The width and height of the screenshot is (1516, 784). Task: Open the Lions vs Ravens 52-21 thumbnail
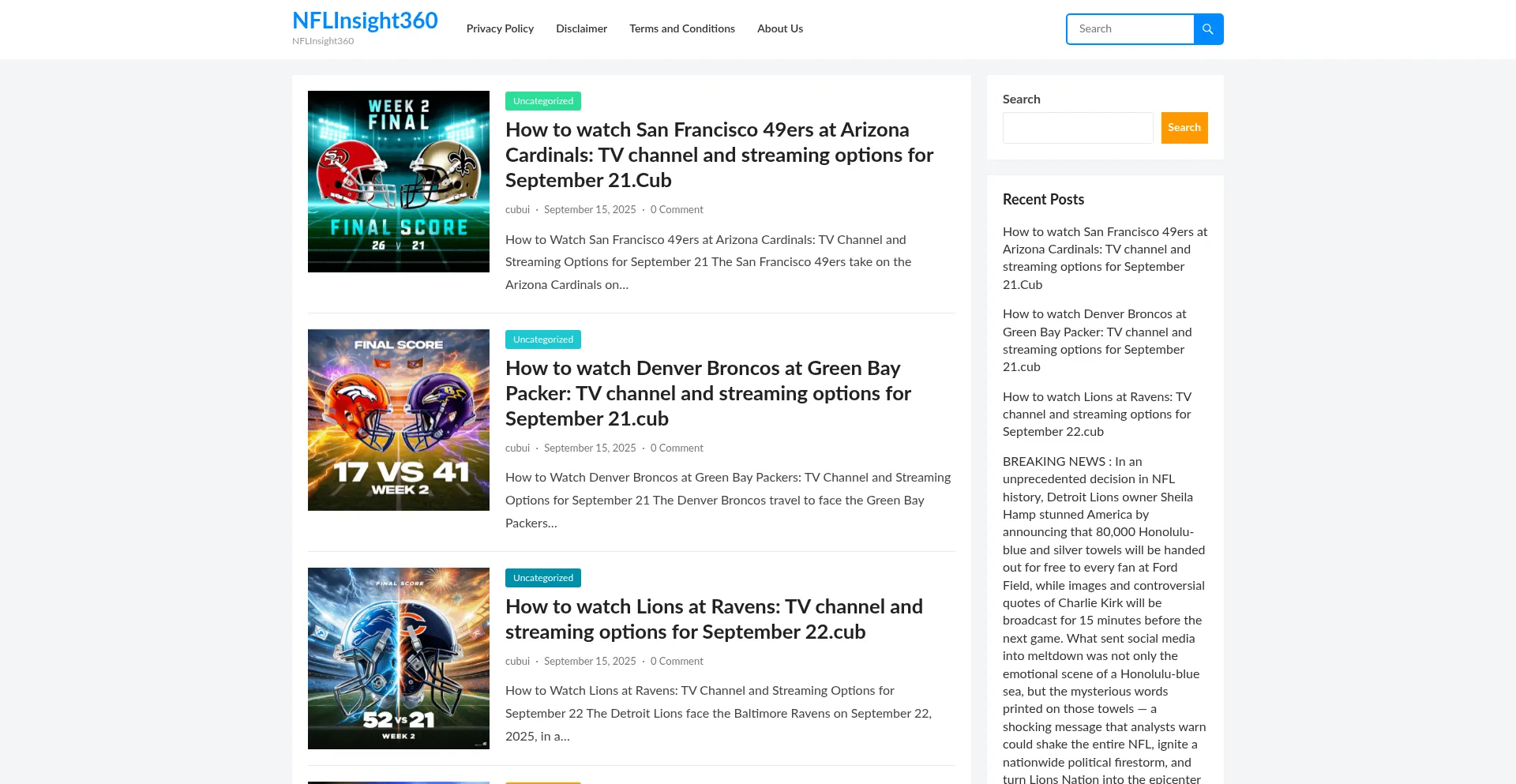[399, 658]
